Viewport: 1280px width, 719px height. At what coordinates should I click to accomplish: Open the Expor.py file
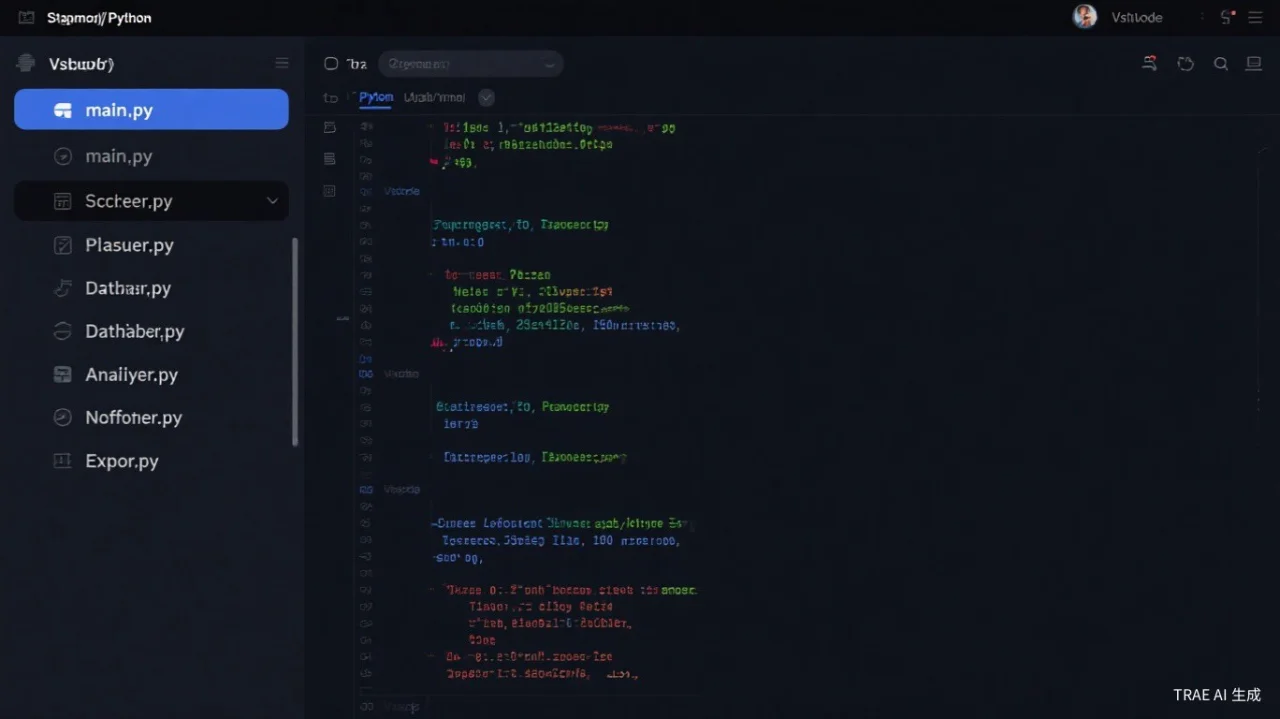pos(122,461)
